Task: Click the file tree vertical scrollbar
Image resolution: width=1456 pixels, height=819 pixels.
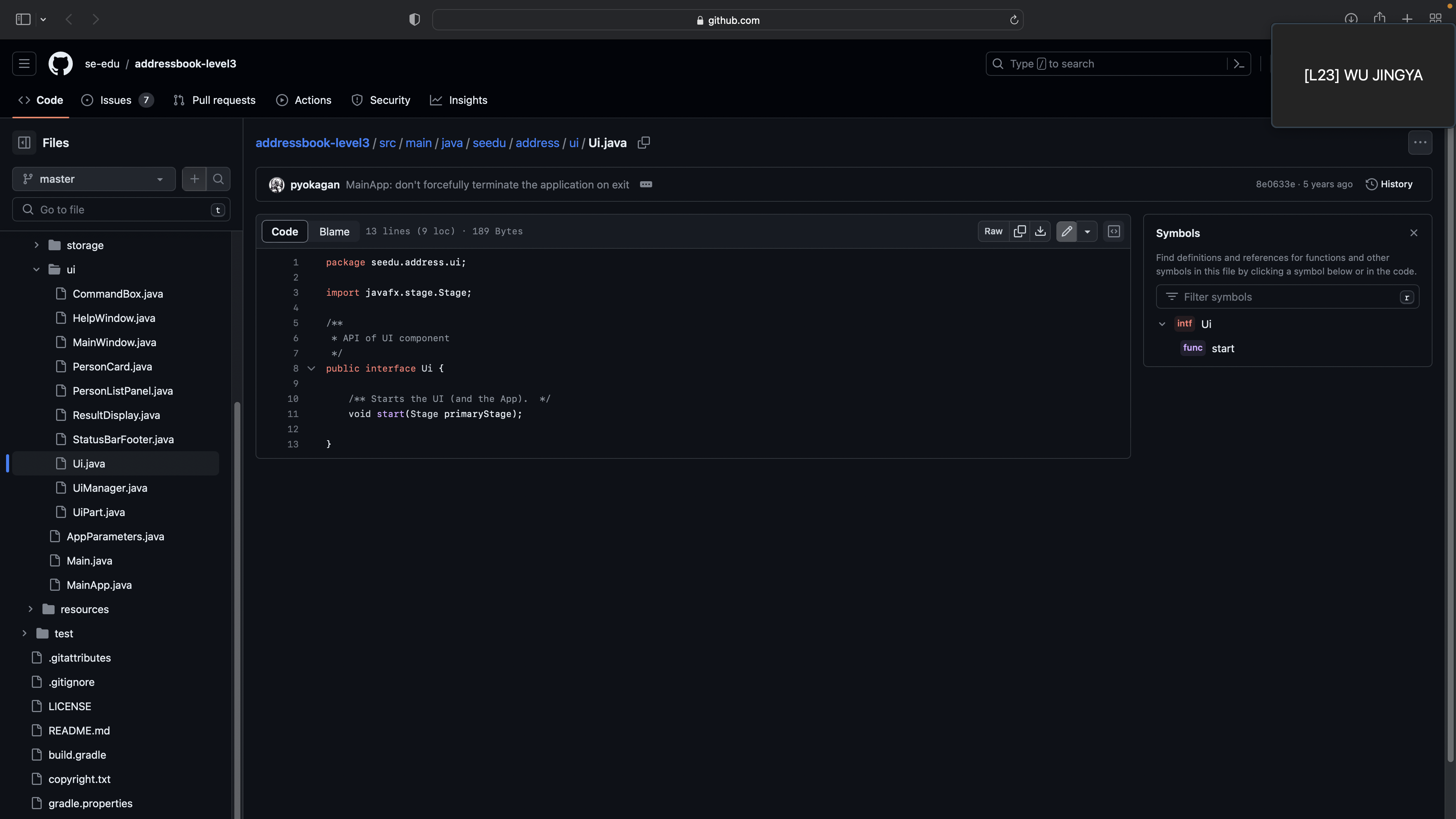Action: [x=237, y=565]
